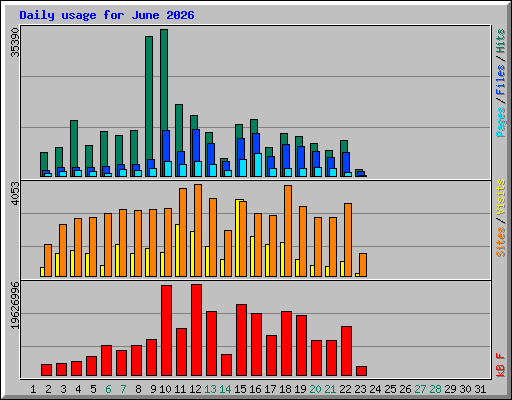Click the red KB bar for day 2
Screen dimensions: 512x400
coord(46,370)
